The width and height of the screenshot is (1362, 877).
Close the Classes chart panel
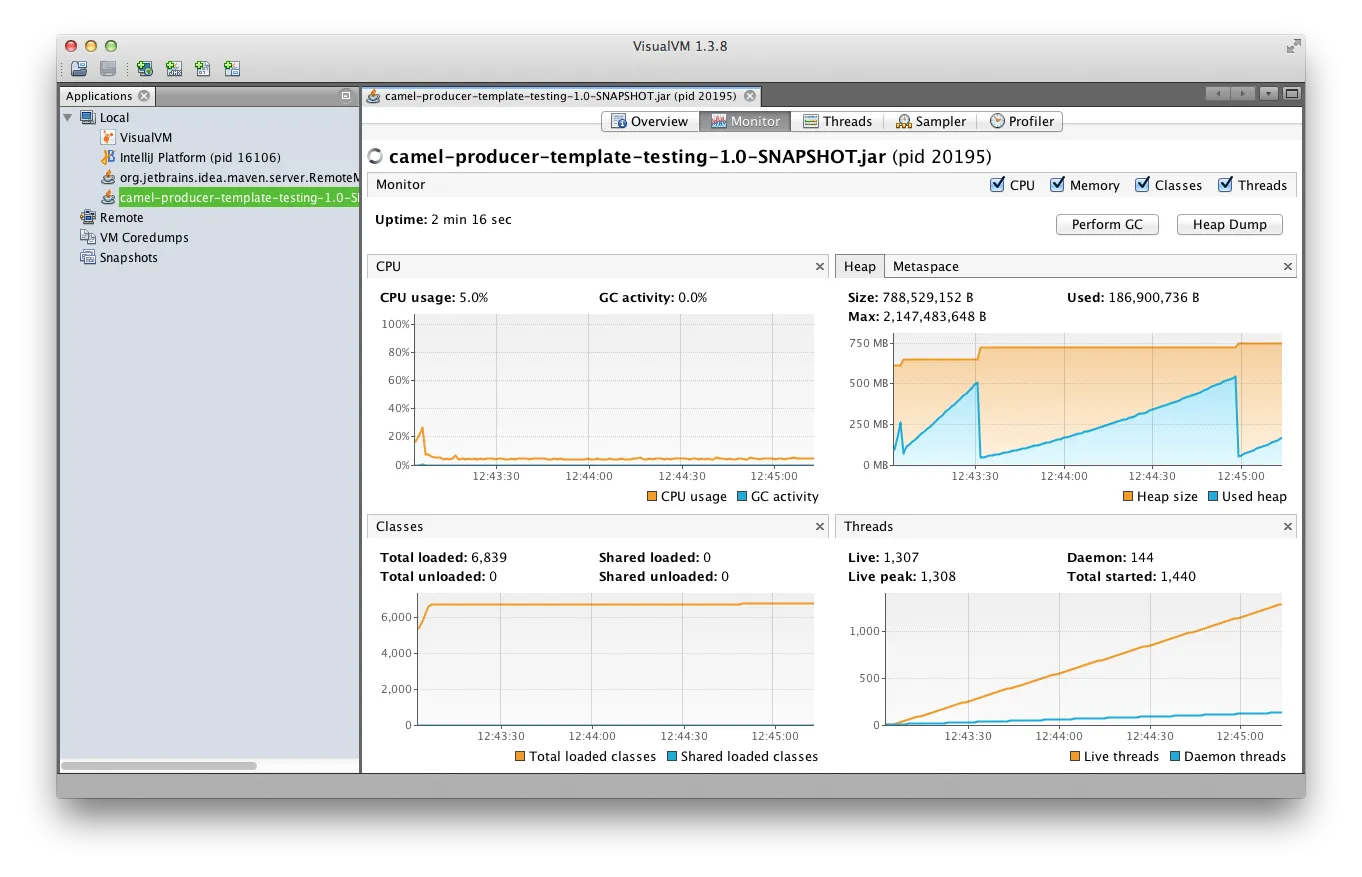coord(820,526)
